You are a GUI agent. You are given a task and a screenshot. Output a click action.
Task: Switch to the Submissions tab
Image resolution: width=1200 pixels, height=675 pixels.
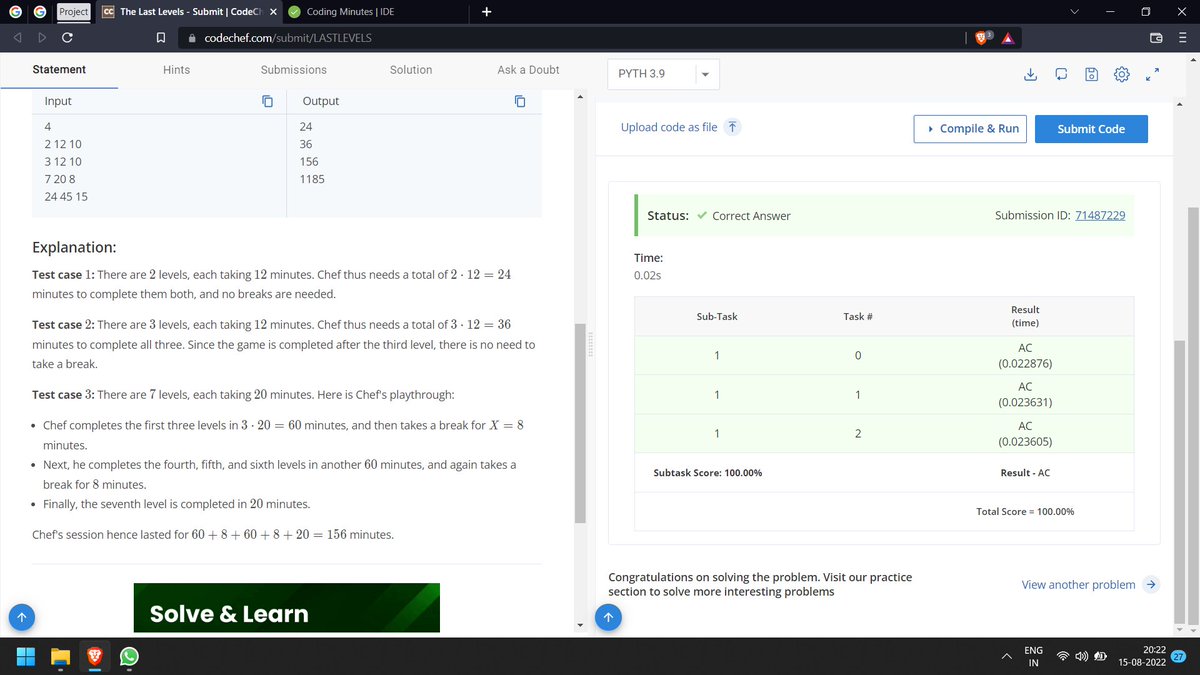tap(293, 70)
